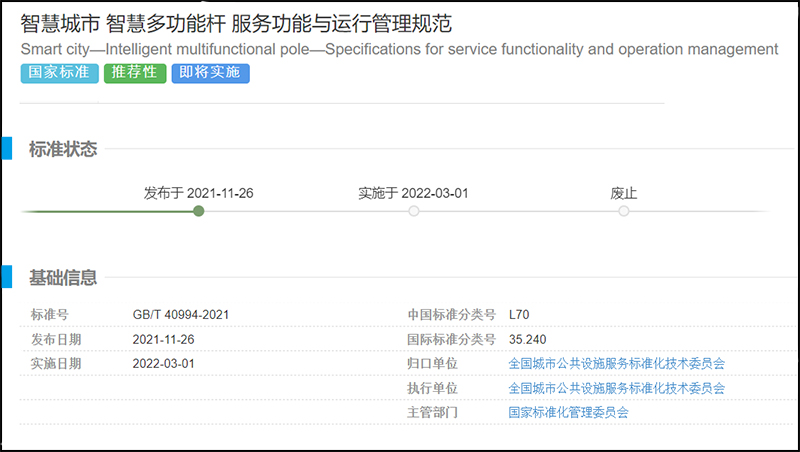Select the 实施于 2022-03-01 timeline circle
This screenshot has height=452, width=800.
click(413, 211)
